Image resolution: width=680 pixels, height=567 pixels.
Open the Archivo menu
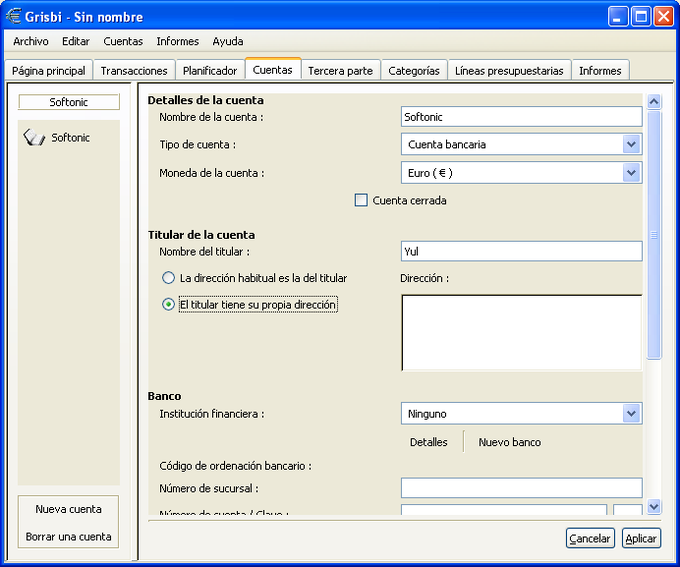(x=31, y=41)
